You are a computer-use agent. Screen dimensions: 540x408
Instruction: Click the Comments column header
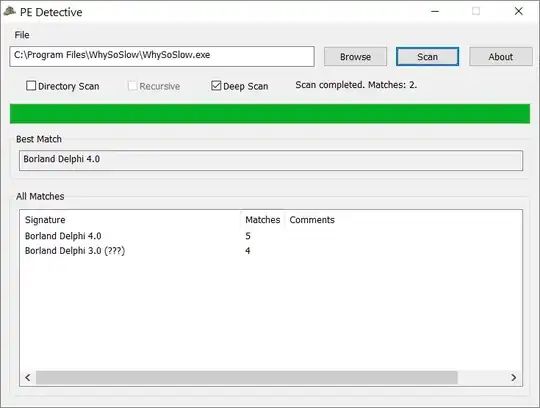click(312, 220)
